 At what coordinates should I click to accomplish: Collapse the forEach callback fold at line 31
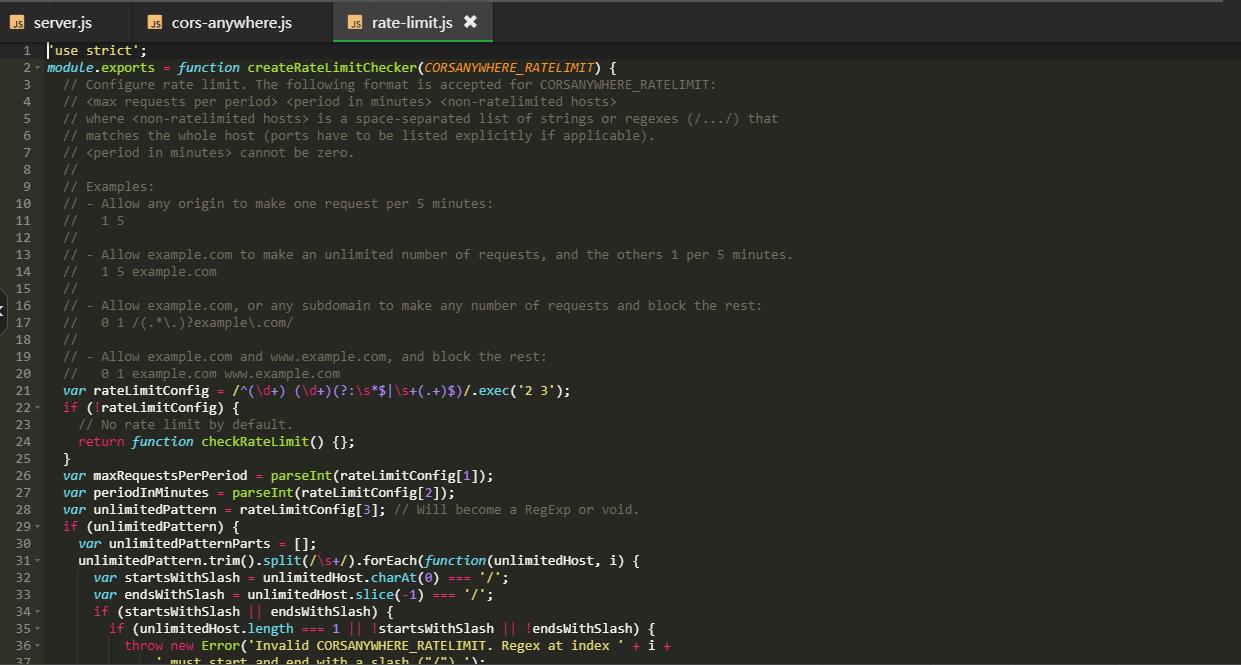pos(38,560)
